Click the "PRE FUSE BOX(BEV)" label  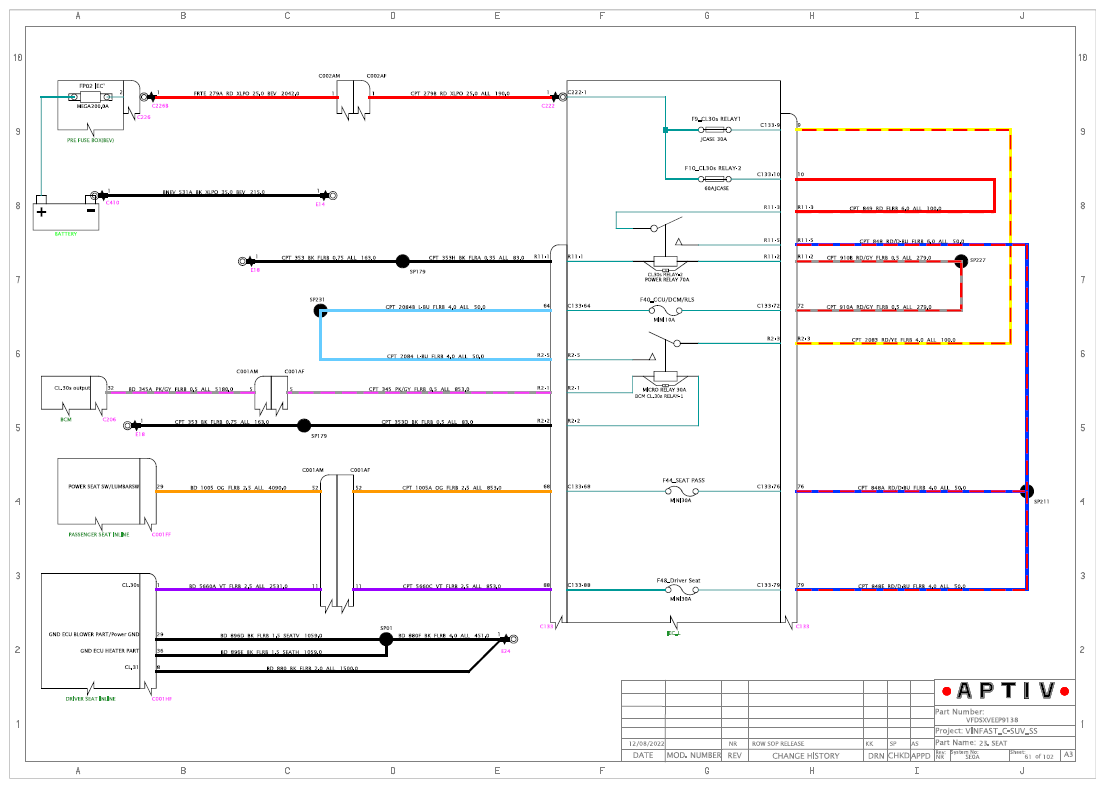(x=90, y=140)
